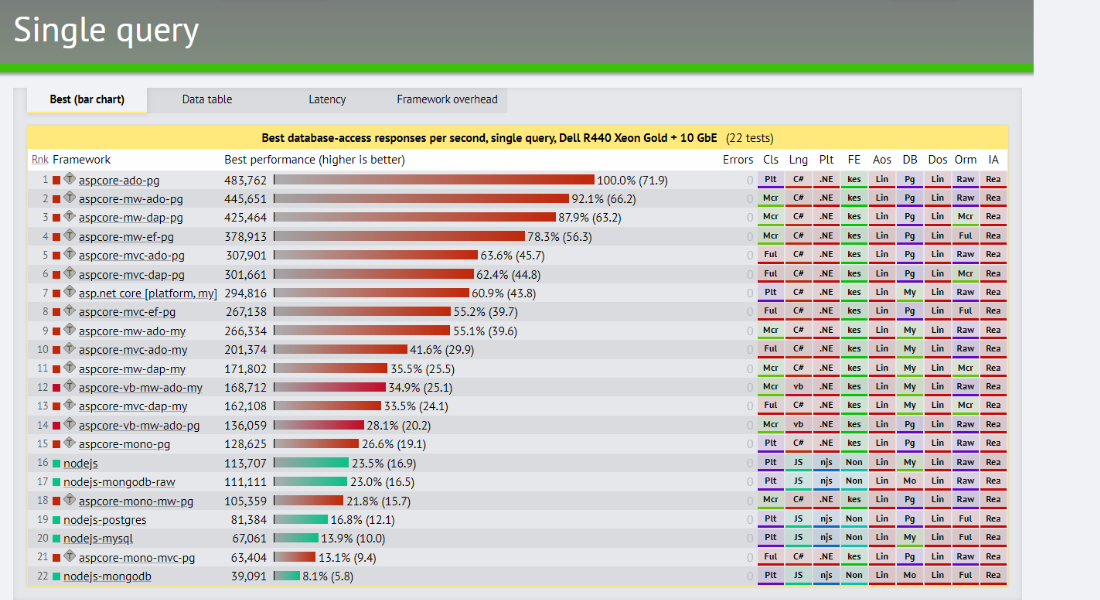Click the Orm column header

965,160
